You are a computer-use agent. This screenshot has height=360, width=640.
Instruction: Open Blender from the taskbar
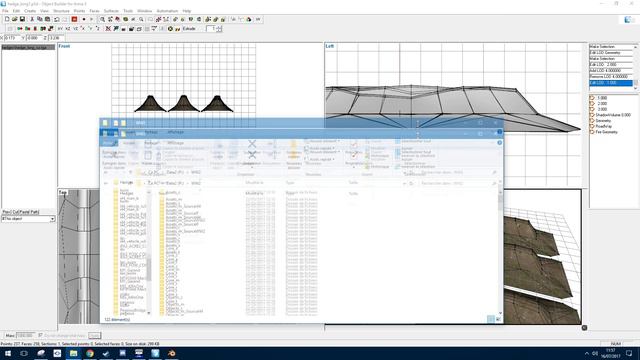(x=171, y=353)
